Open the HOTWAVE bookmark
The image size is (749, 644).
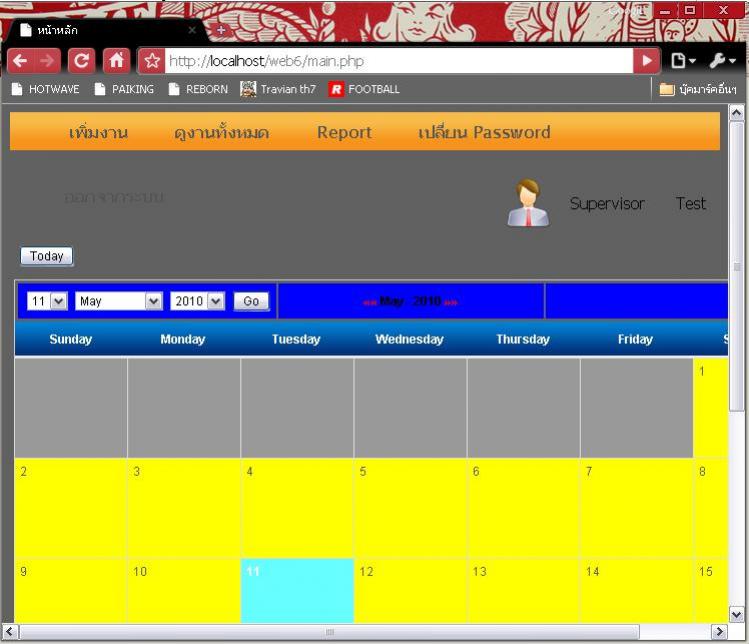point(45,89)
